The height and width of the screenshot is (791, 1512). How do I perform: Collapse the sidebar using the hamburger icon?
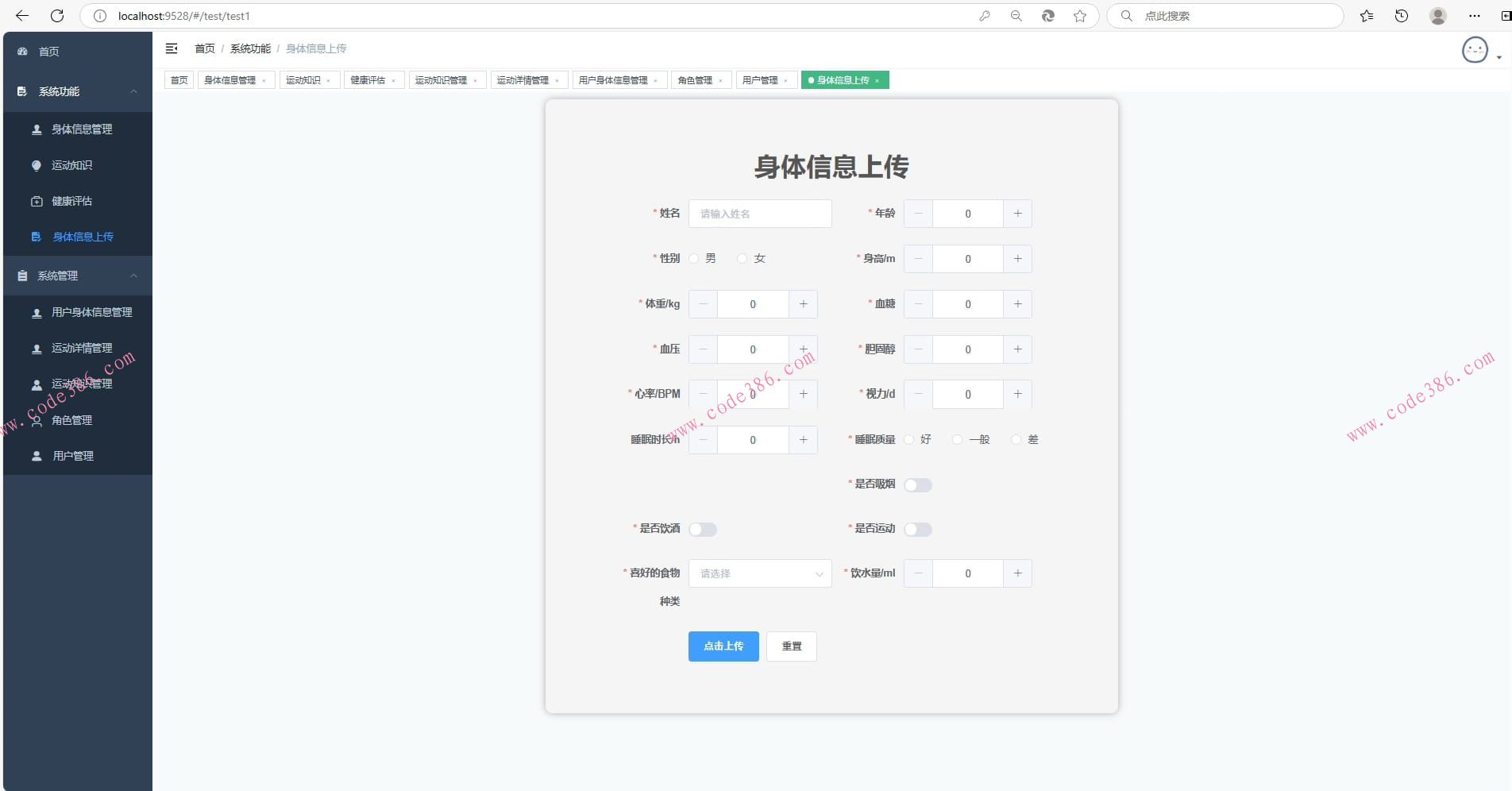tap(172, 48)
